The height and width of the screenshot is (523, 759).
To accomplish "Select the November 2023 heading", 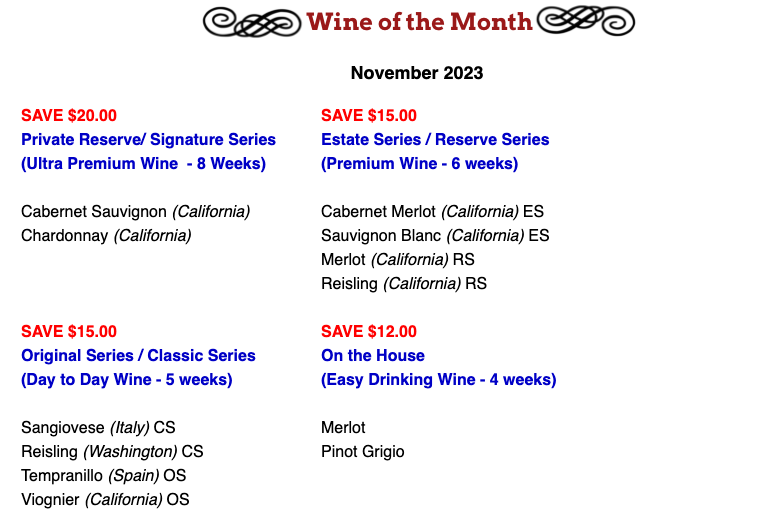I will (417, 73).
